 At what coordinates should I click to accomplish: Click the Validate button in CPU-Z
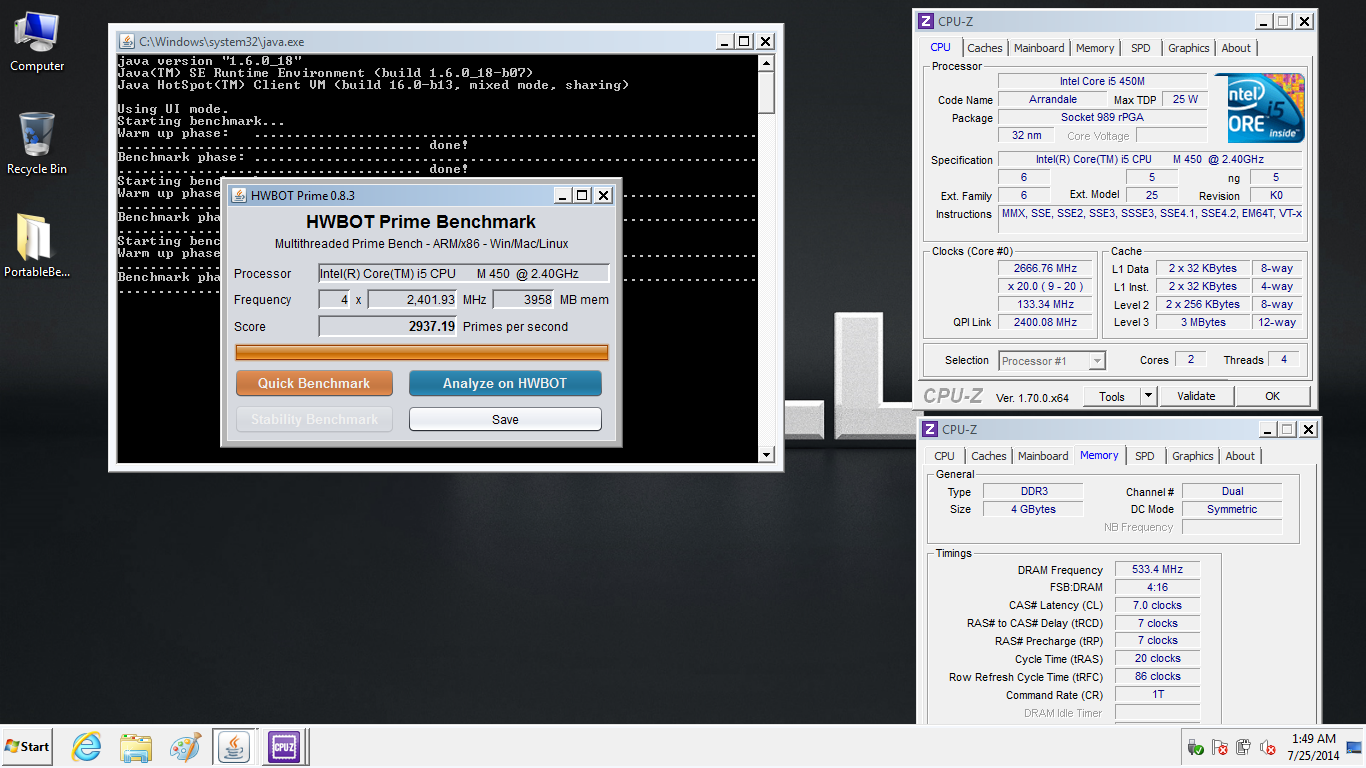click(x=1196, y=396)
